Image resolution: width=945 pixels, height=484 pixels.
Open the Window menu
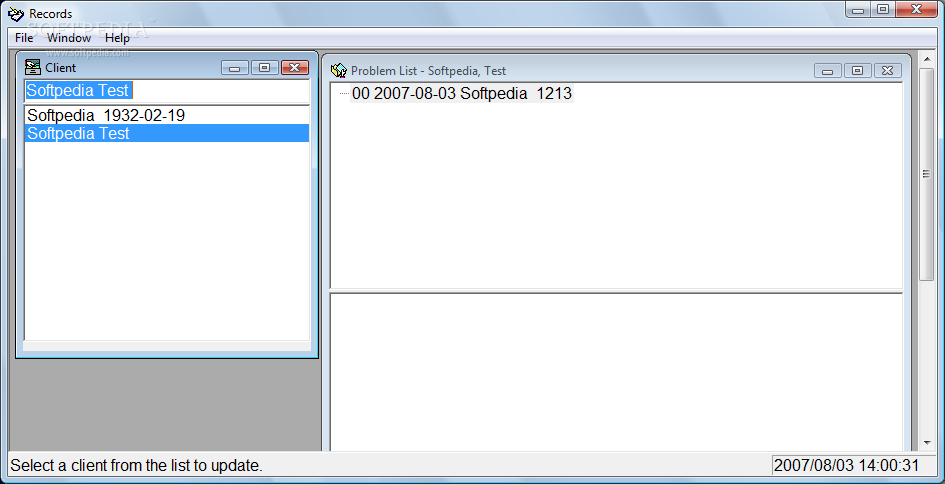(69, 38)
